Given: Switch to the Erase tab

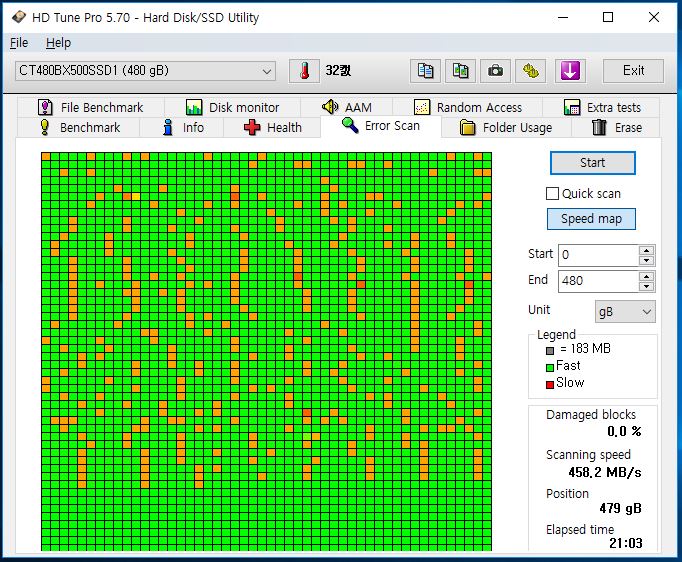Looking at the screenshot, I should [x=616, y=127].
